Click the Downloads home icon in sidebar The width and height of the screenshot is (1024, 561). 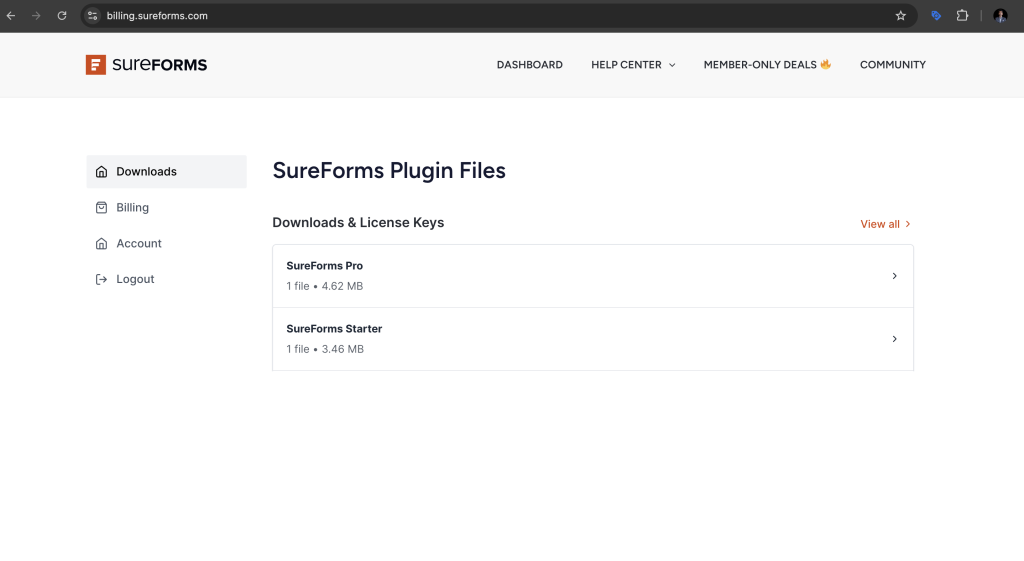[x=101, y=172]
